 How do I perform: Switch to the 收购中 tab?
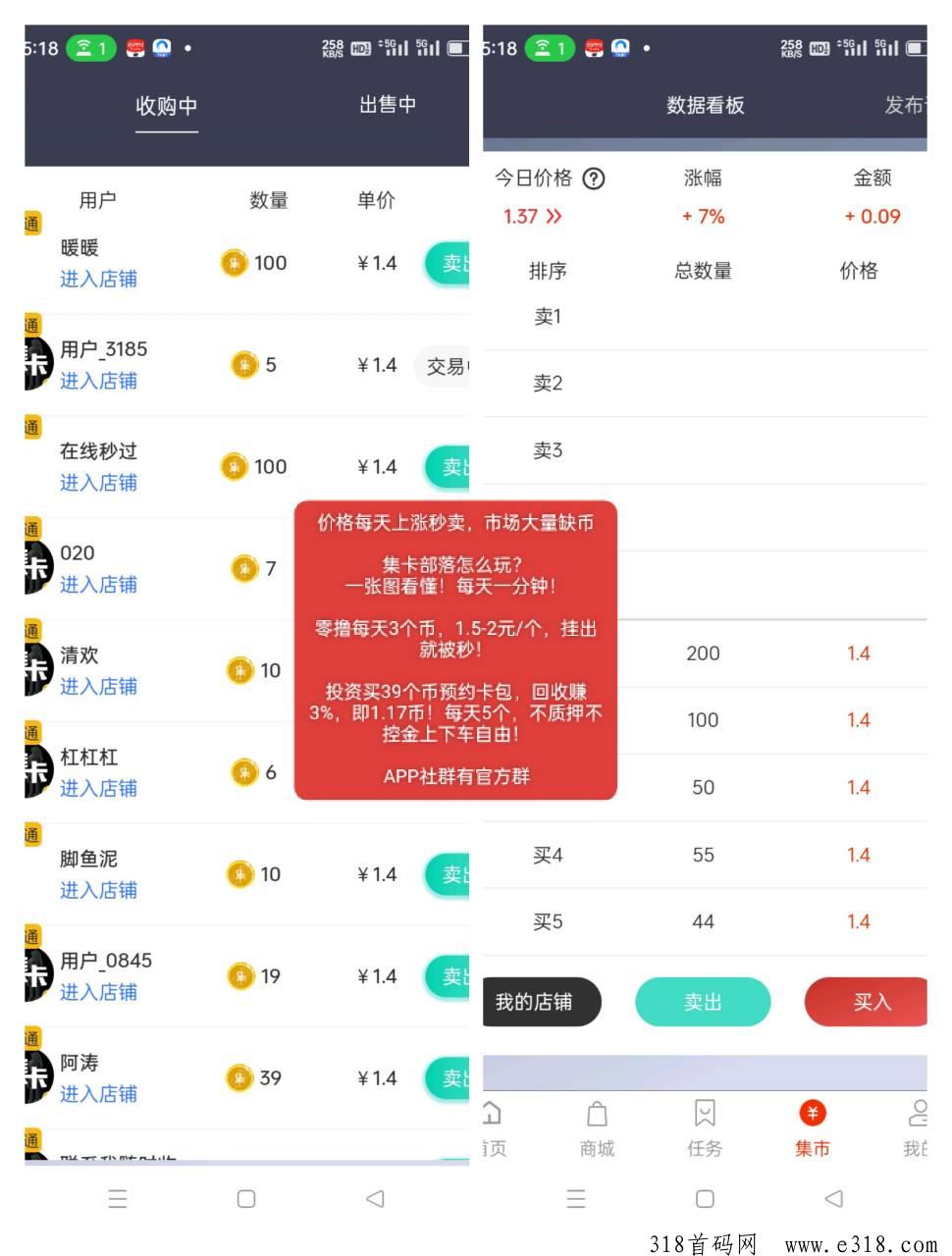click(166, 105)
